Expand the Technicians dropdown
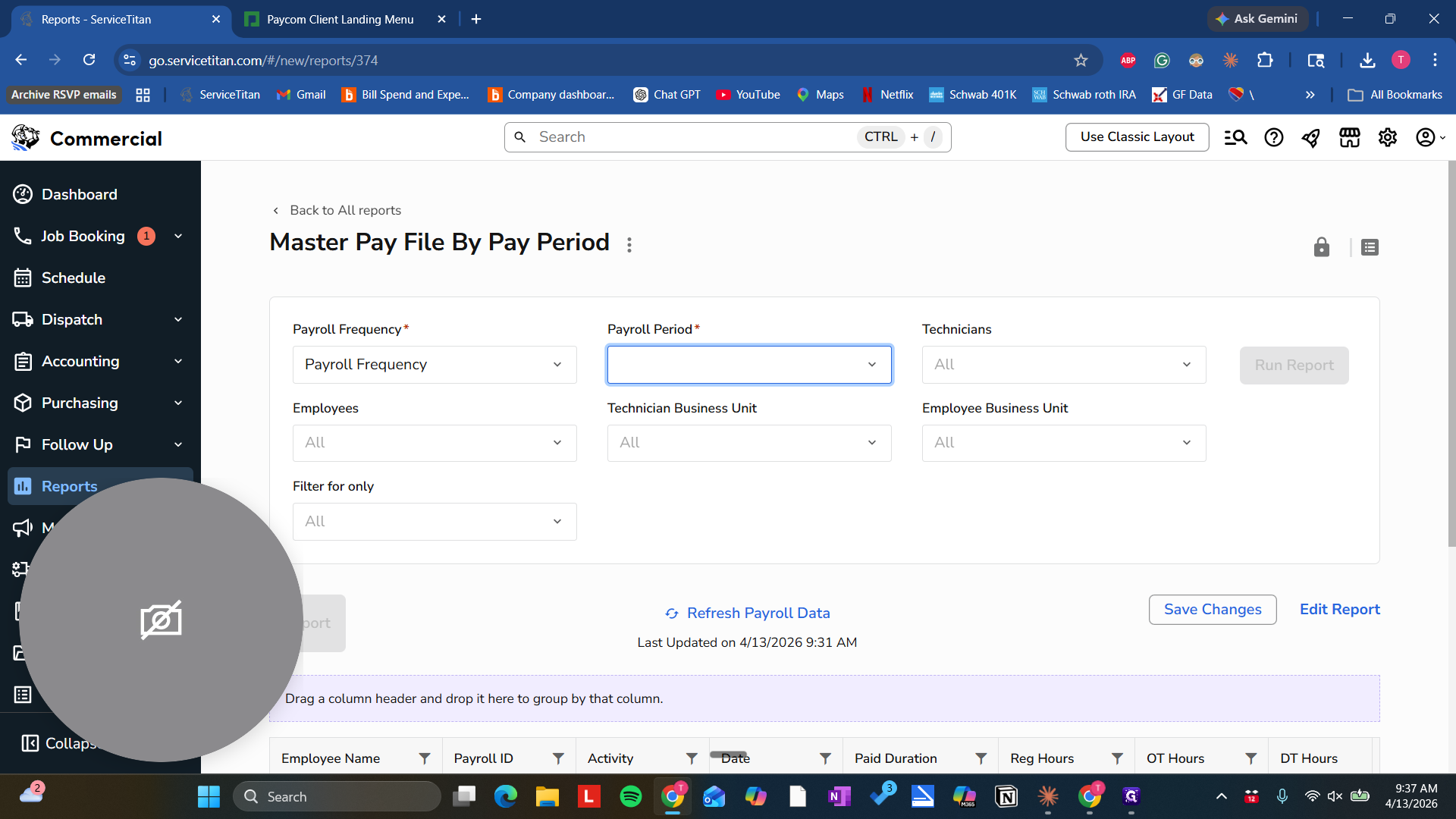The image size is (1456, 819). click(x=1063, y=365)
